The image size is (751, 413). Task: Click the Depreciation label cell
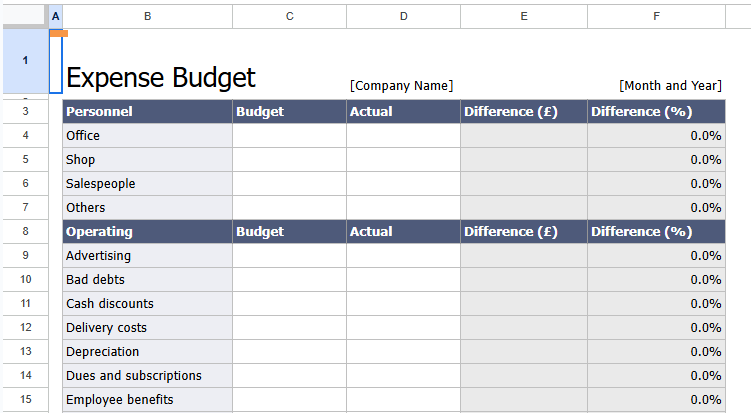(x=147, y=351)
